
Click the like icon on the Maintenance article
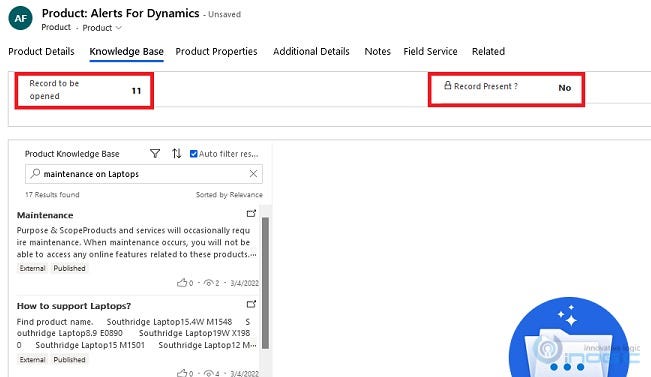pyautogui.click(x=182, y=283)
